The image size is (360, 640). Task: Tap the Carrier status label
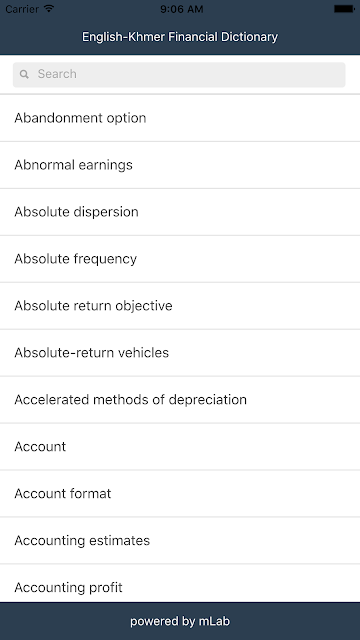pyautogui.click(x=22, y=9)
